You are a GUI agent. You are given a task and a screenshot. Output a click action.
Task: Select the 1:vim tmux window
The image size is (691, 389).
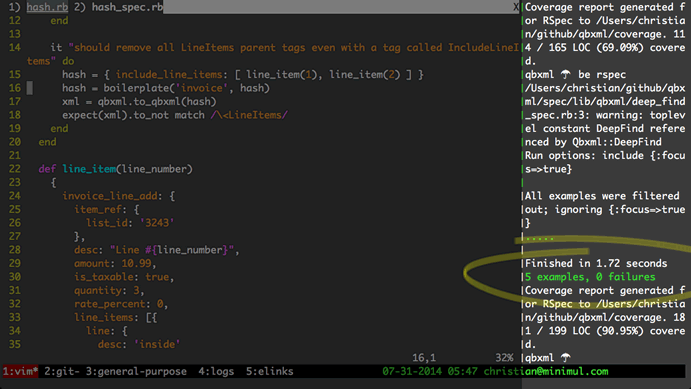20,371
